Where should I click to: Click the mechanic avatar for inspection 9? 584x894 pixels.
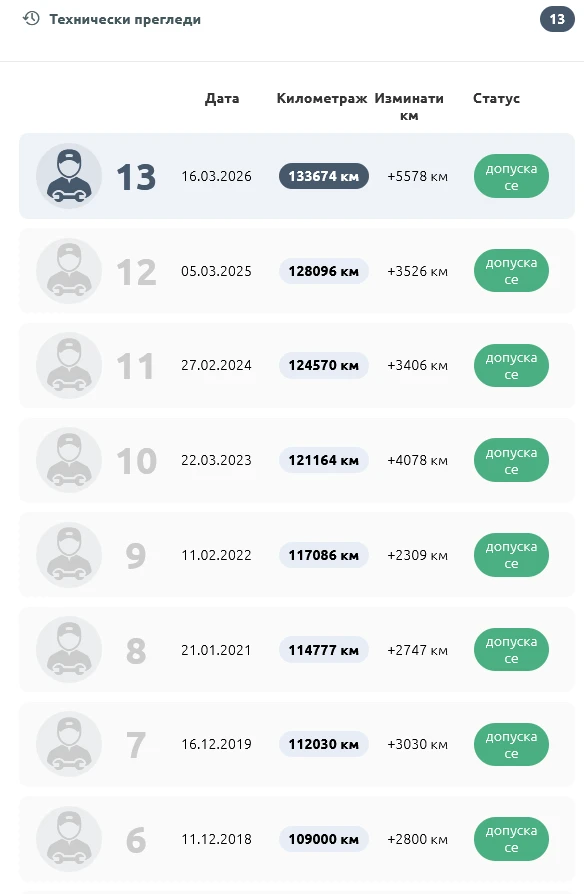pos(69,555)
